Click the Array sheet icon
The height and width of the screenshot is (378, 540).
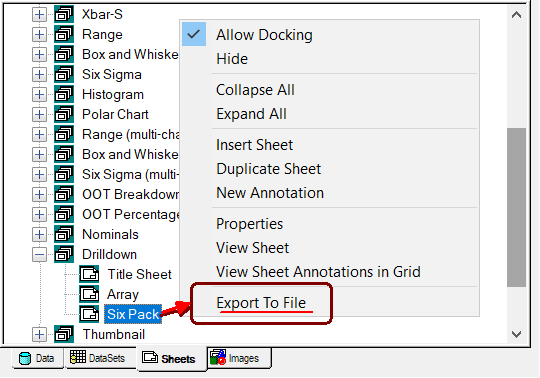(x=89, y=294)
